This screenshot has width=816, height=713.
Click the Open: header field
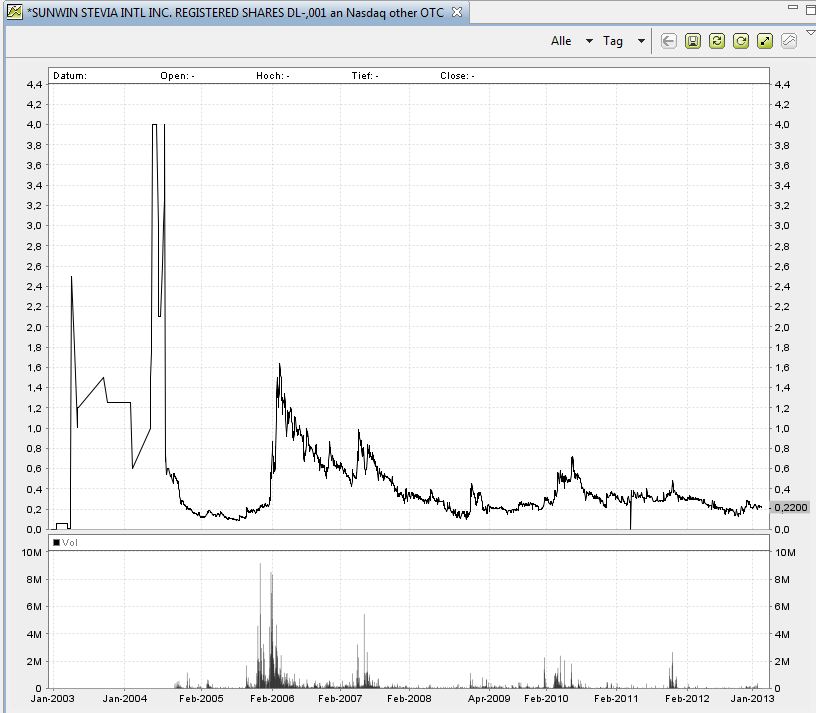click(177, 75)
